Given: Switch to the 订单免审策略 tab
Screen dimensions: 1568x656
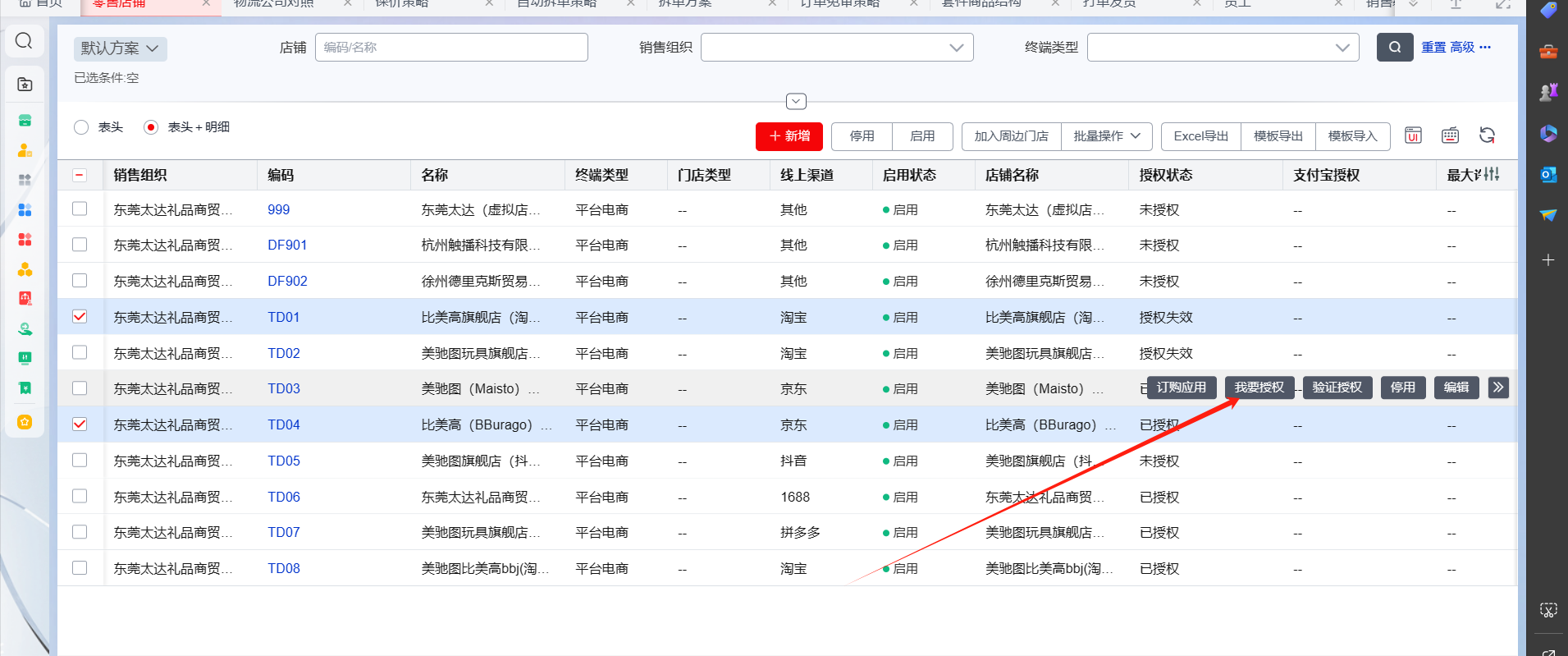Looking at the screenshot, I should coord(839,4).
